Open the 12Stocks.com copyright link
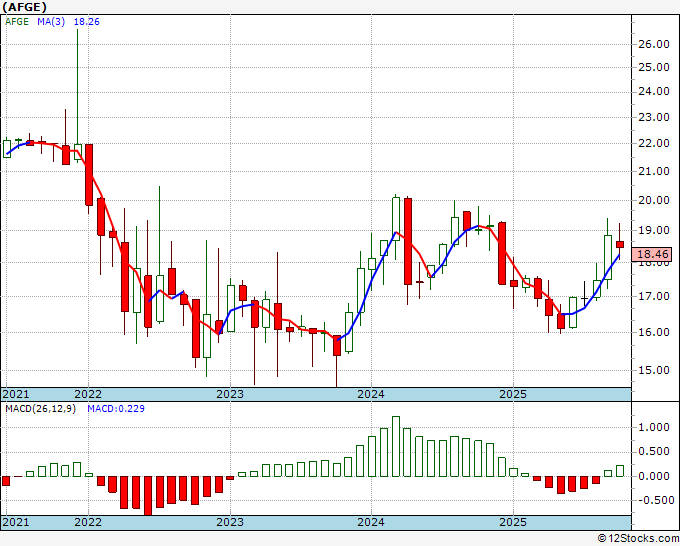This screenshot has width=680, height=546. pyautogui.click(x=638, y=539)
